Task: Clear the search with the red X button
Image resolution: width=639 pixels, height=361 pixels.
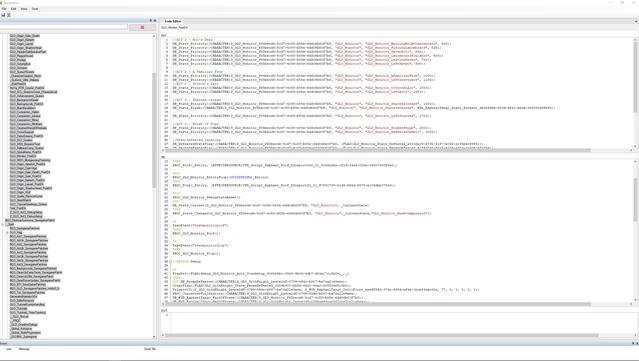Action: [142, 27]
